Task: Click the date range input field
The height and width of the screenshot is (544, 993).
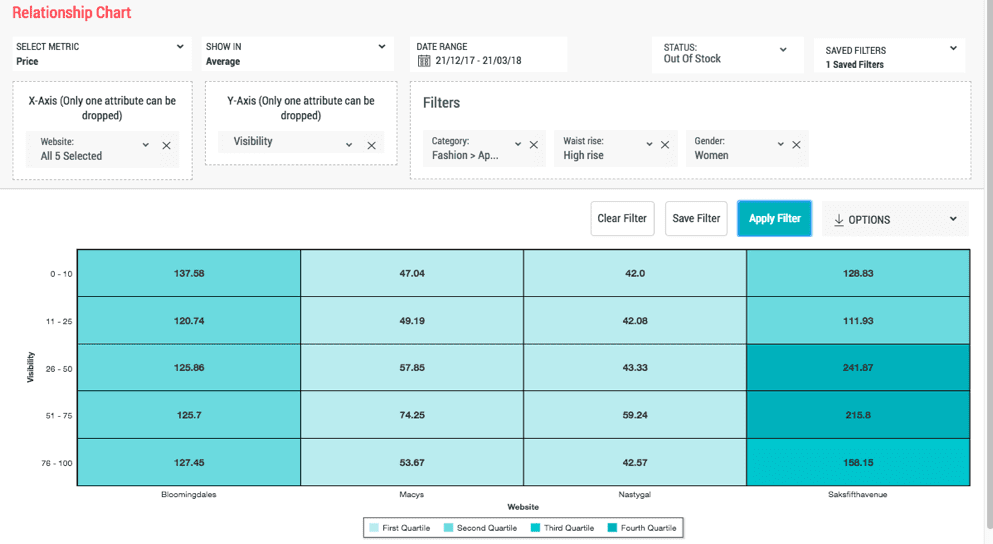Action: (x=478, y=61)
